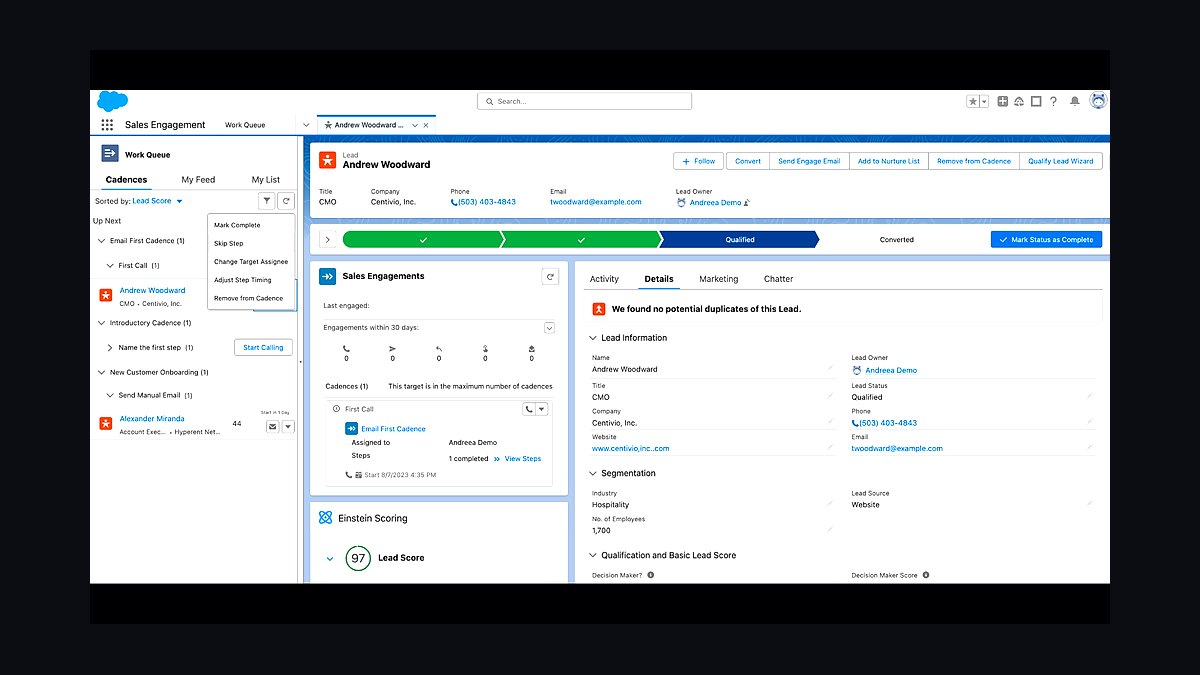The width and height of the screenshot is (1200, 675).
Task: Open the Marketing tab
Action: click(719, 279)
